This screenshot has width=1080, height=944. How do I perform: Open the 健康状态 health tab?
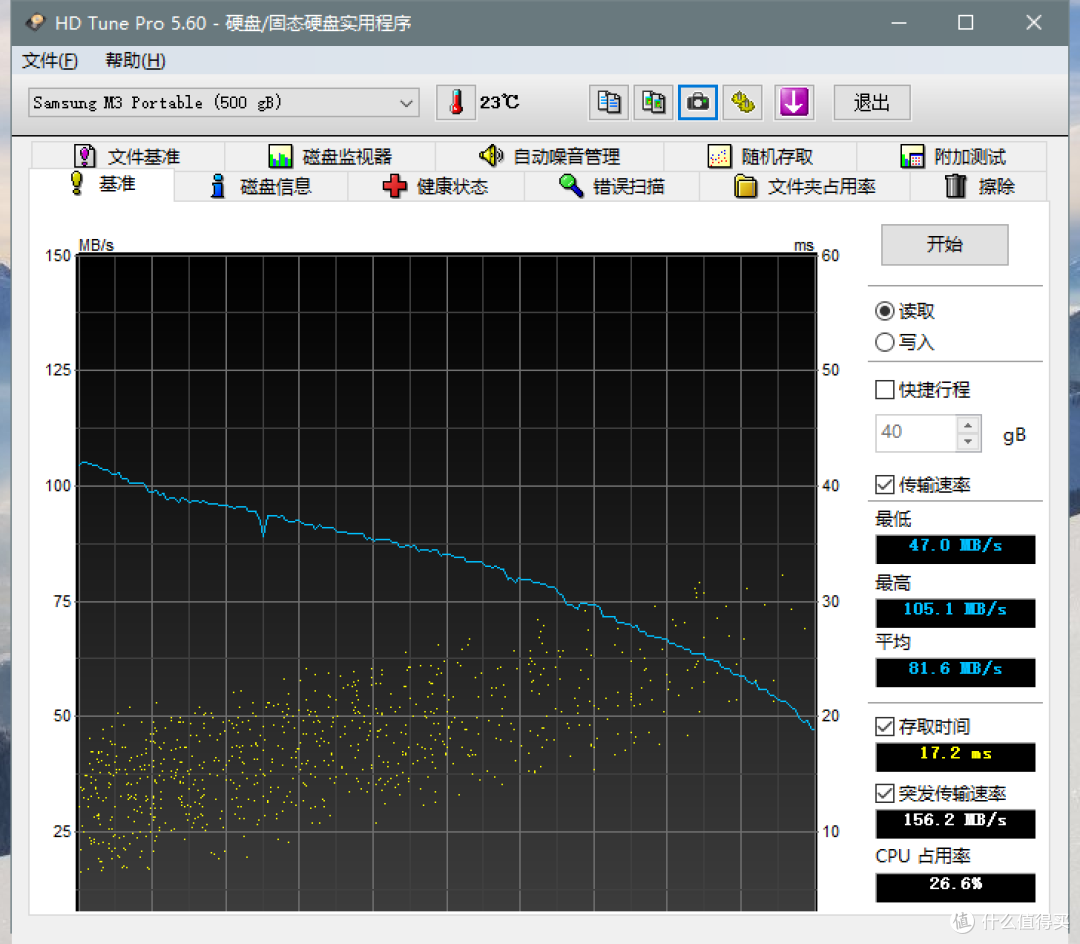click(x=436, y=187)
